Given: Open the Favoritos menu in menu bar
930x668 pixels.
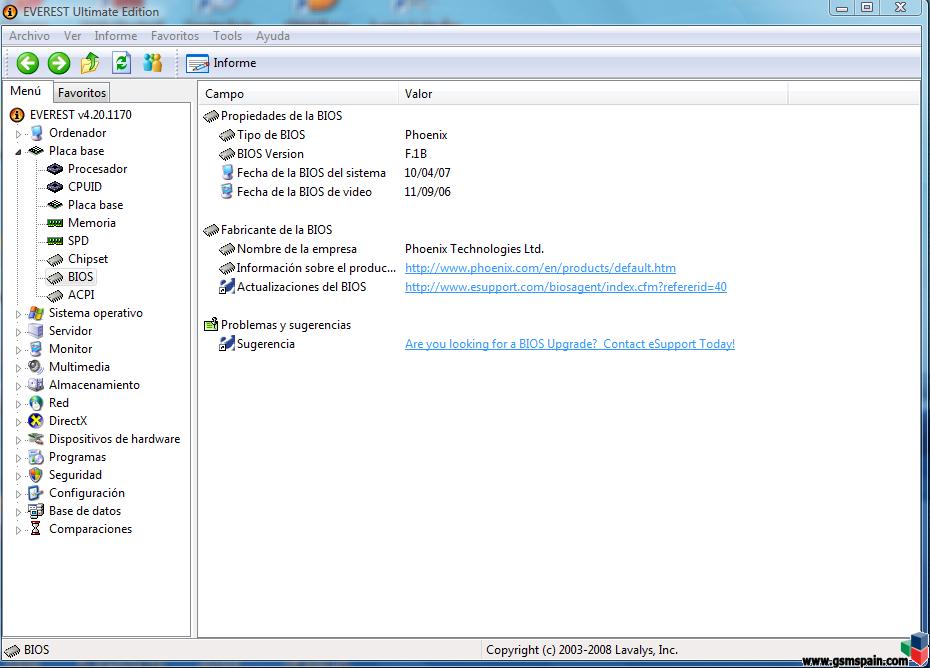Looking at the screenshot, I should 174,36.
